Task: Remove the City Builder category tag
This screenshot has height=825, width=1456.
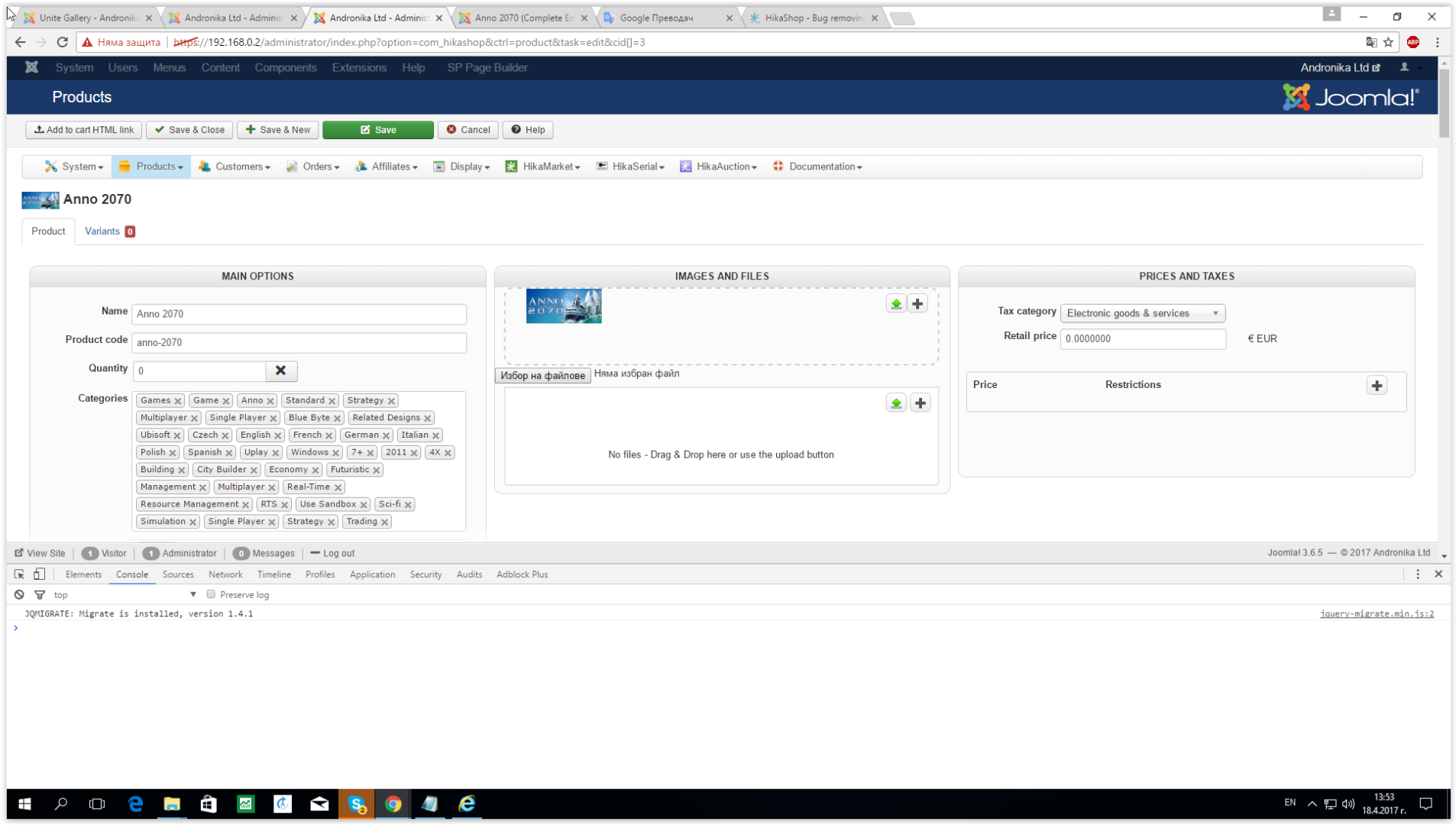Action: [x=254, y=470]
